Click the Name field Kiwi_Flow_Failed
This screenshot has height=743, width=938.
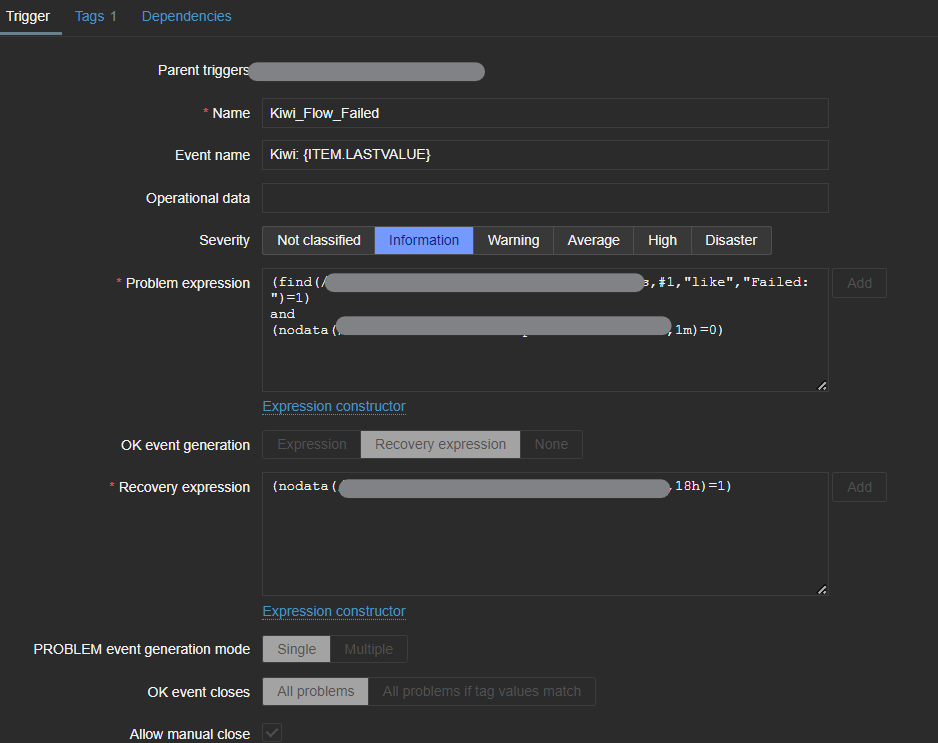pos(545,113)
